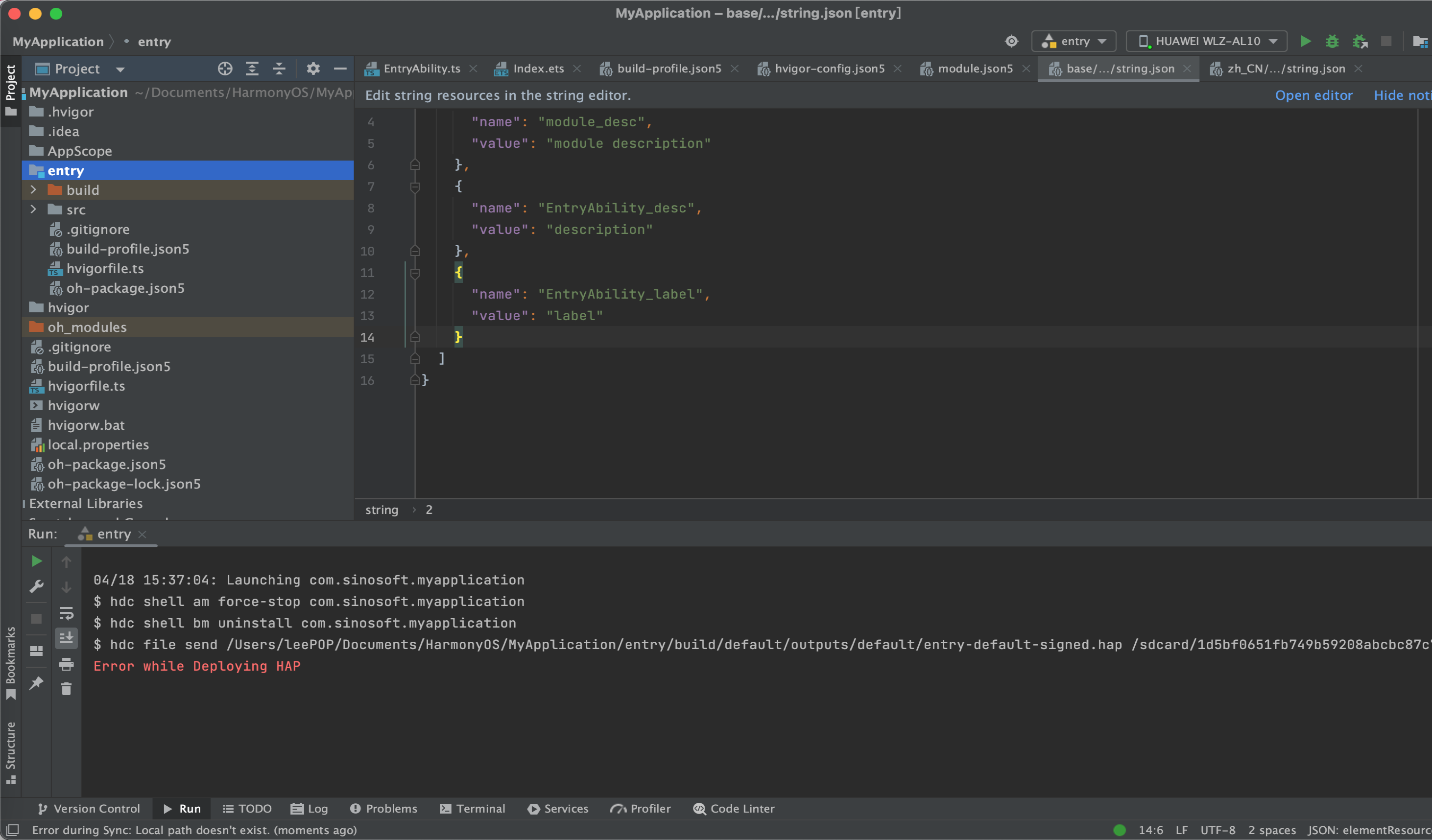1432x840 pixels.
Task: Print Run console output
Action: 67,663
